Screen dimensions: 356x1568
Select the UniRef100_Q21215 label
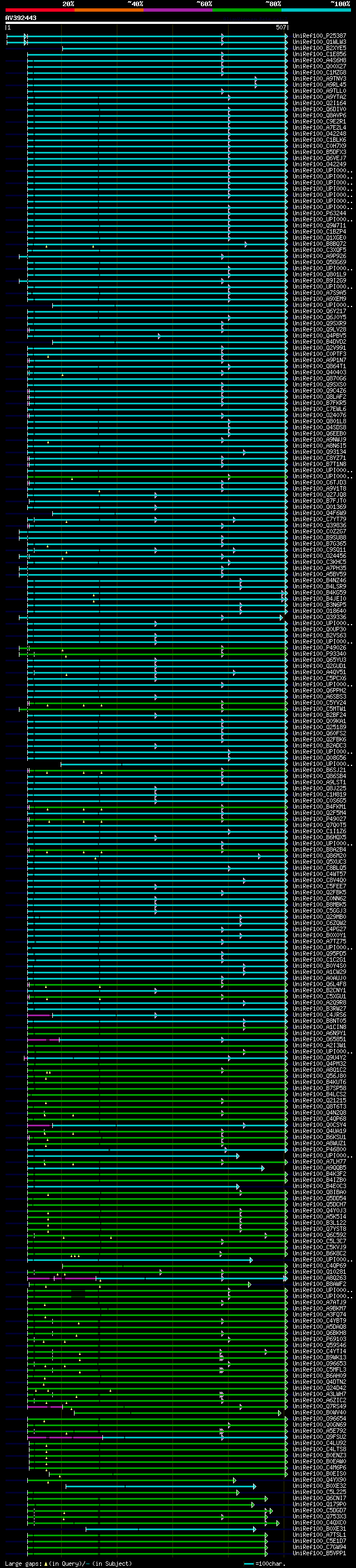click(319, 1101)
